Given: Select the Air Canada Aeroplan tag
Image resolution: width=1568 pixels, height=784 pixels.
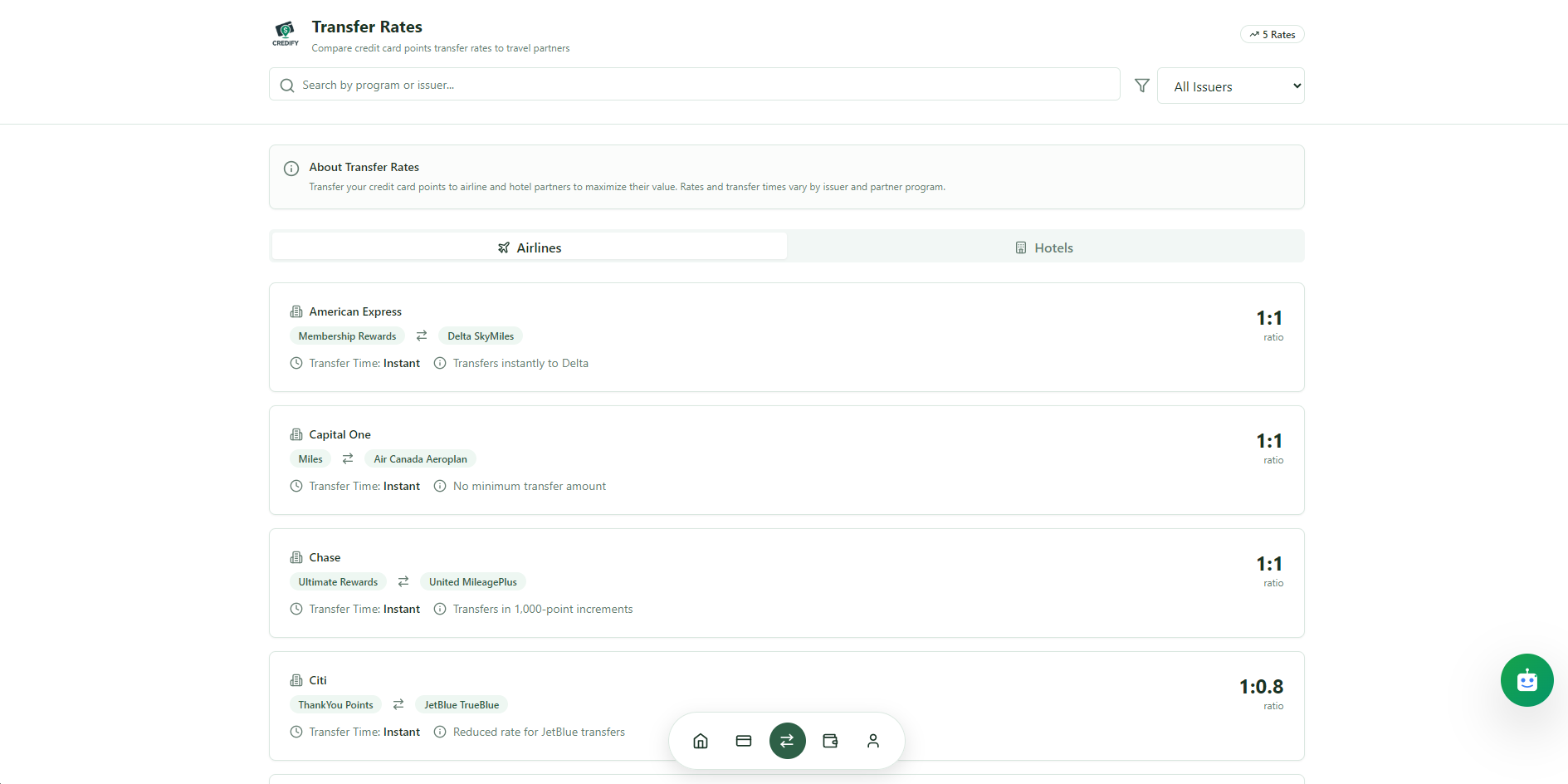Looking at the screenshot, I should pyautogui.click(x=420, y=458).
